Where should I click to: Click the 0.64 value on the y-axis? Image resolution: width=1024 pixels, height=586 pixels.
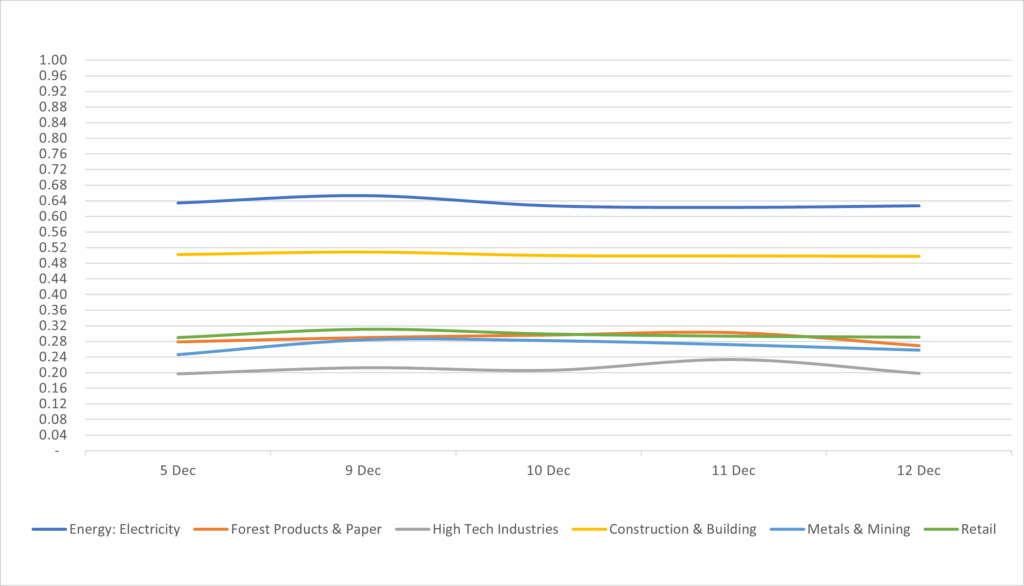tap(52, 201)
